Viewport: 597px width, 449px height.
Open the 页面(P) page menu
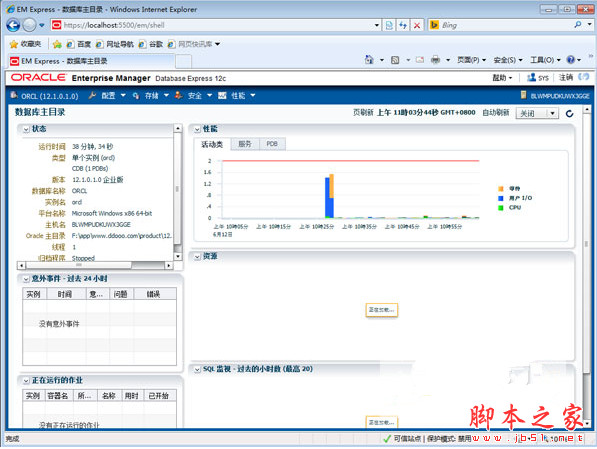pyautogui.click(x=471, y=60)
